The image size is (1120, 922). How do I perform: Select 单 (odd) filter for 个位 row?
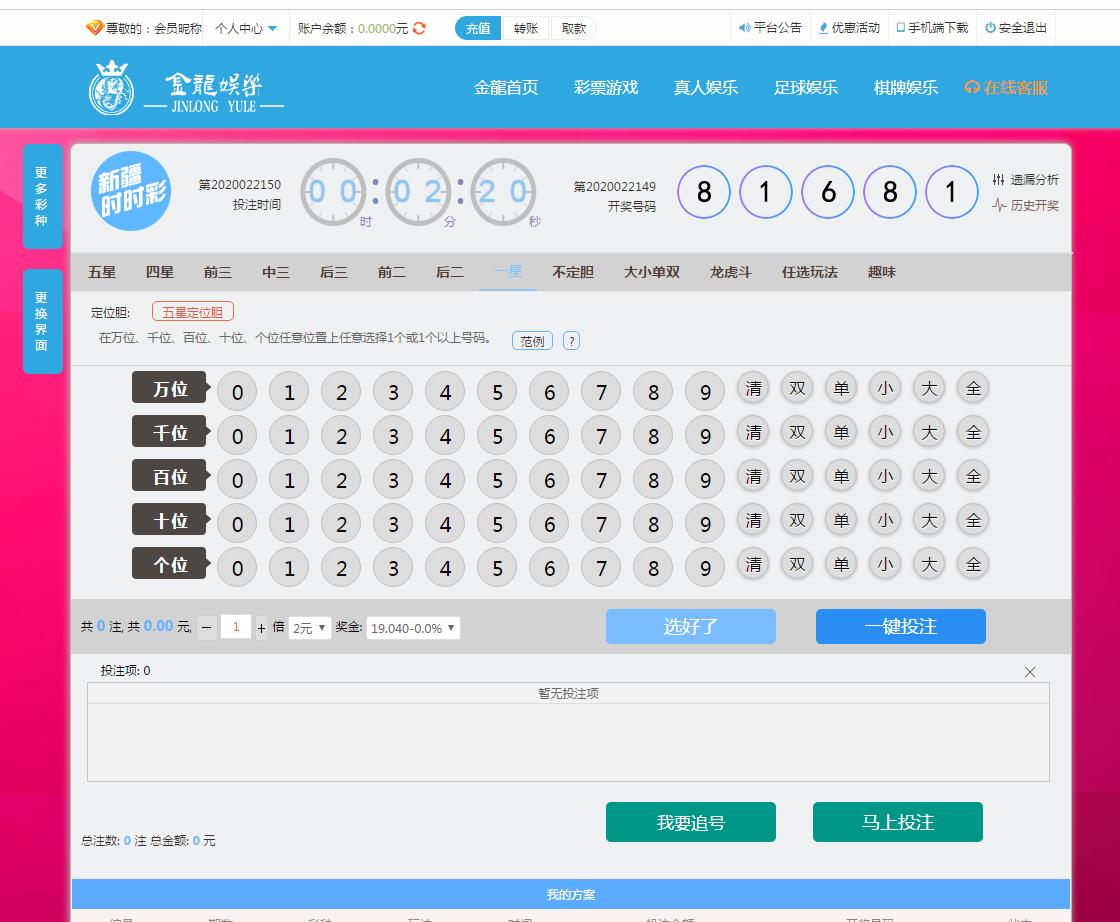coord(841,564)
